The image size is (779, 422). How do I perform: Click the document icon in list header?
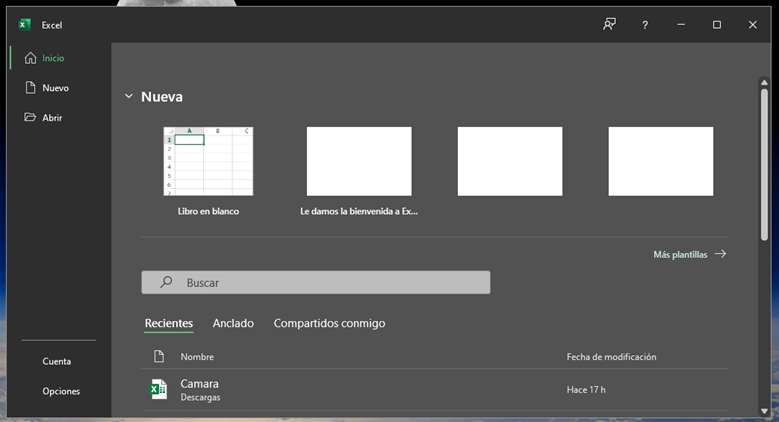(158, 356)
